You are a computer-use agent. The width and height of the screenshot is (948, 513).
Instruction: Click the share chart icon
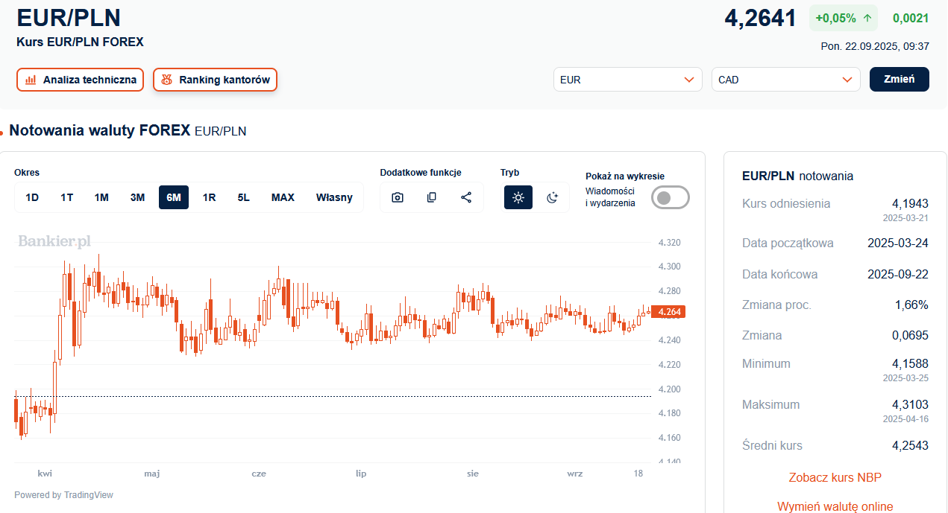466,197
